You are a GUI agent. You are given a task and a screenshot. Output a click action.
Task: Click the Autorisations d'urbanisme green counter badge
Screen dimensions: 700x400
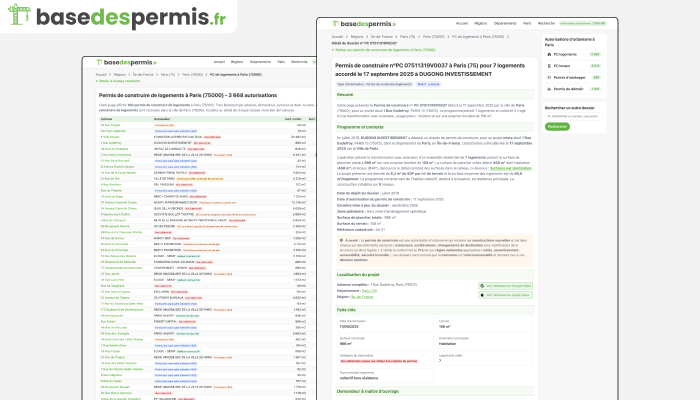pos(583,23)
